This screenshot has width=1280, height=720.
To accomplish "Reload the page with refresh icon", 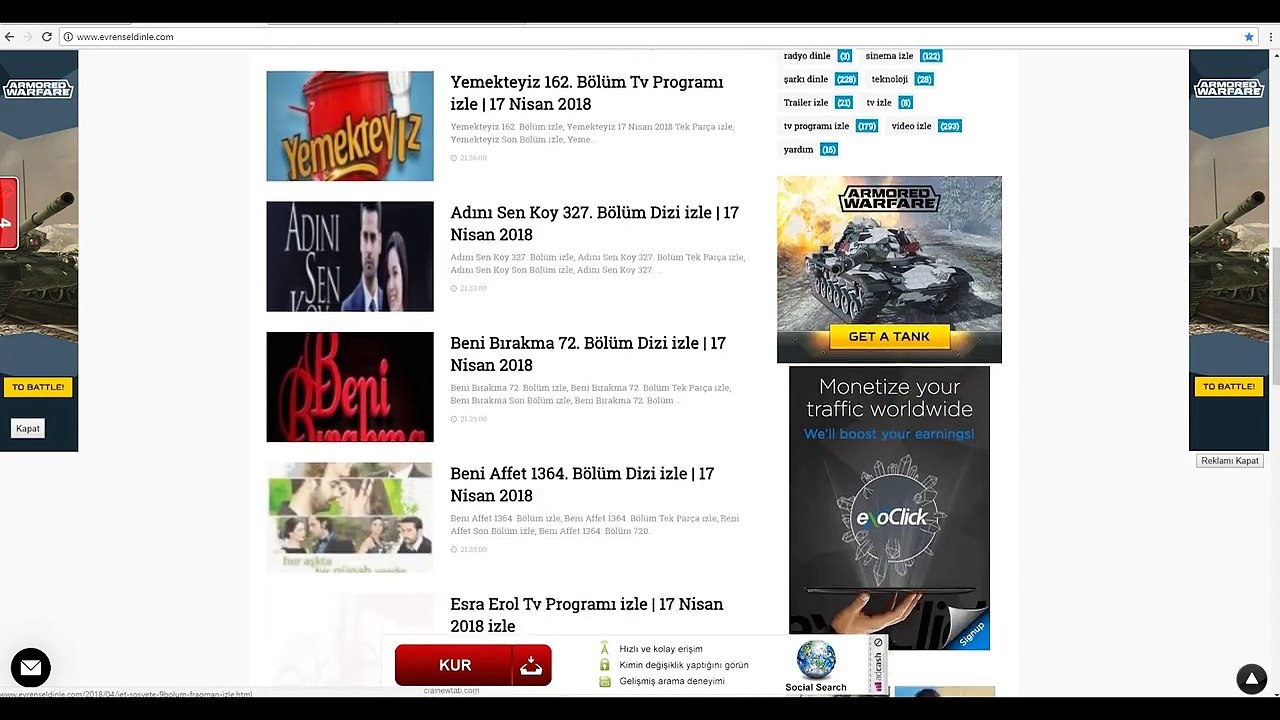I will coord(47,37).
